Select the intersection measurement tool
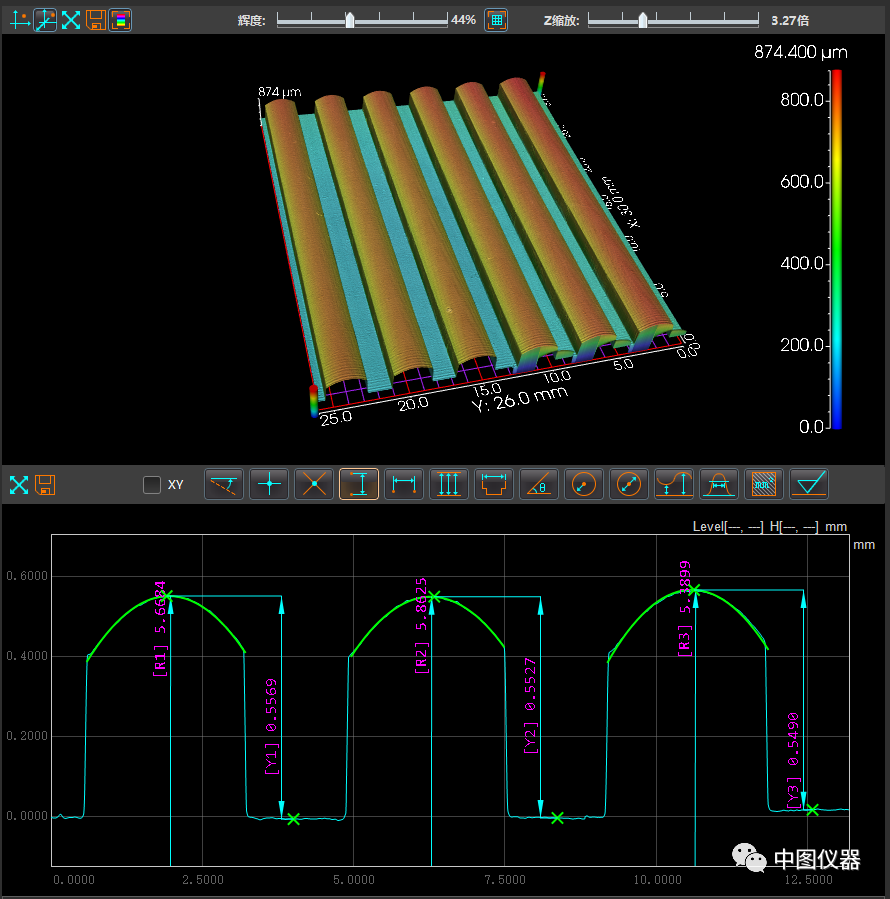The height and width of the screenshot is (899, 890). 313,484
